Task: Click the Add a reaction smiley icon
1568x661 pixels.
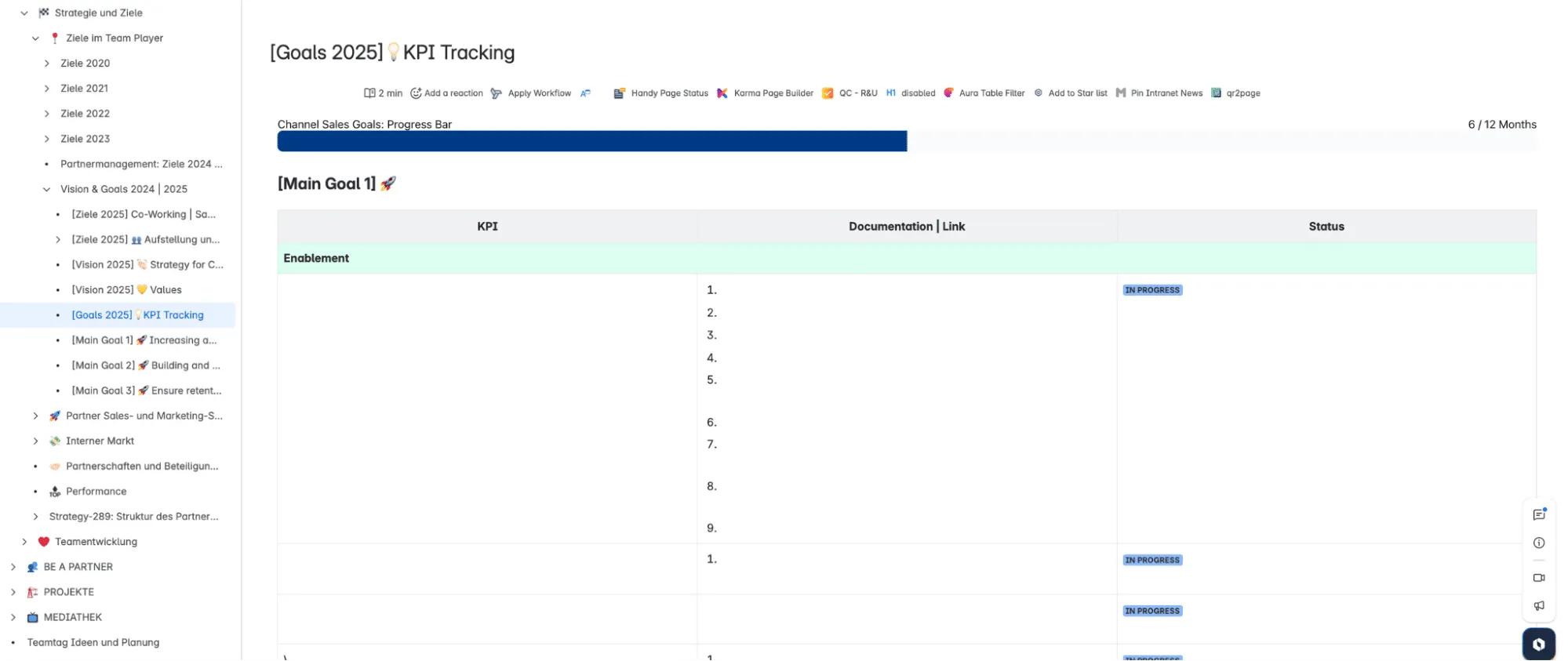Action: (416, 93)
